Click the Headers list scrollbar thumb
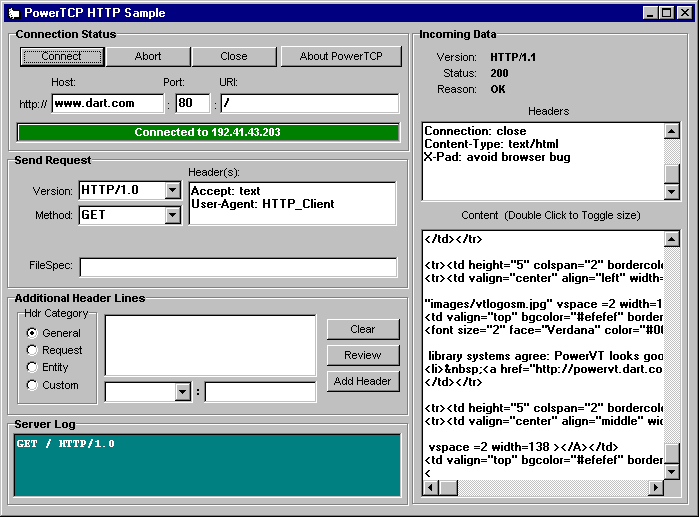 tap(672, 174)
